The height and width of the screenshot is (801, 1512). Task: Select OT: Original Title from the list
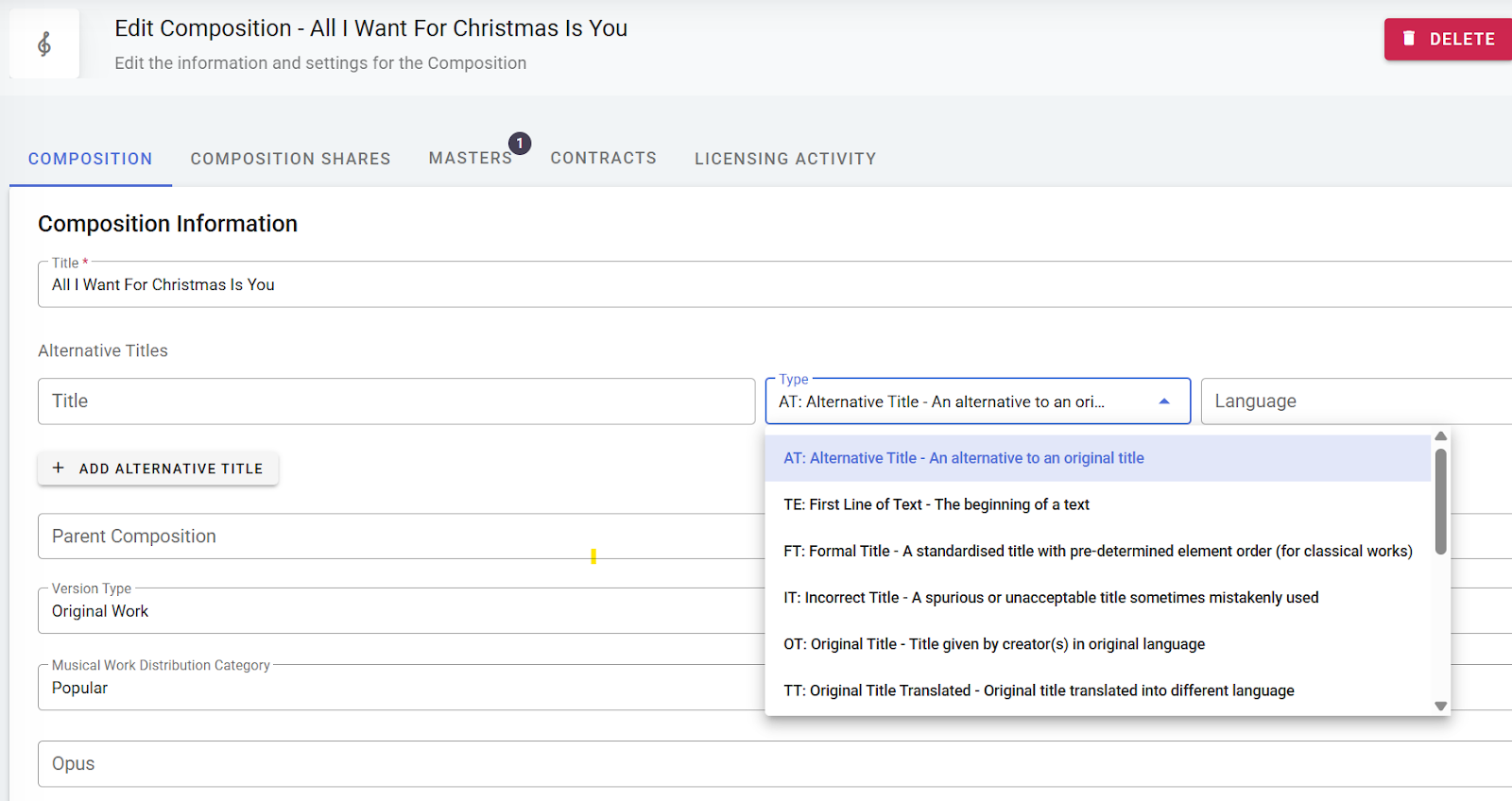coord(993,644)
